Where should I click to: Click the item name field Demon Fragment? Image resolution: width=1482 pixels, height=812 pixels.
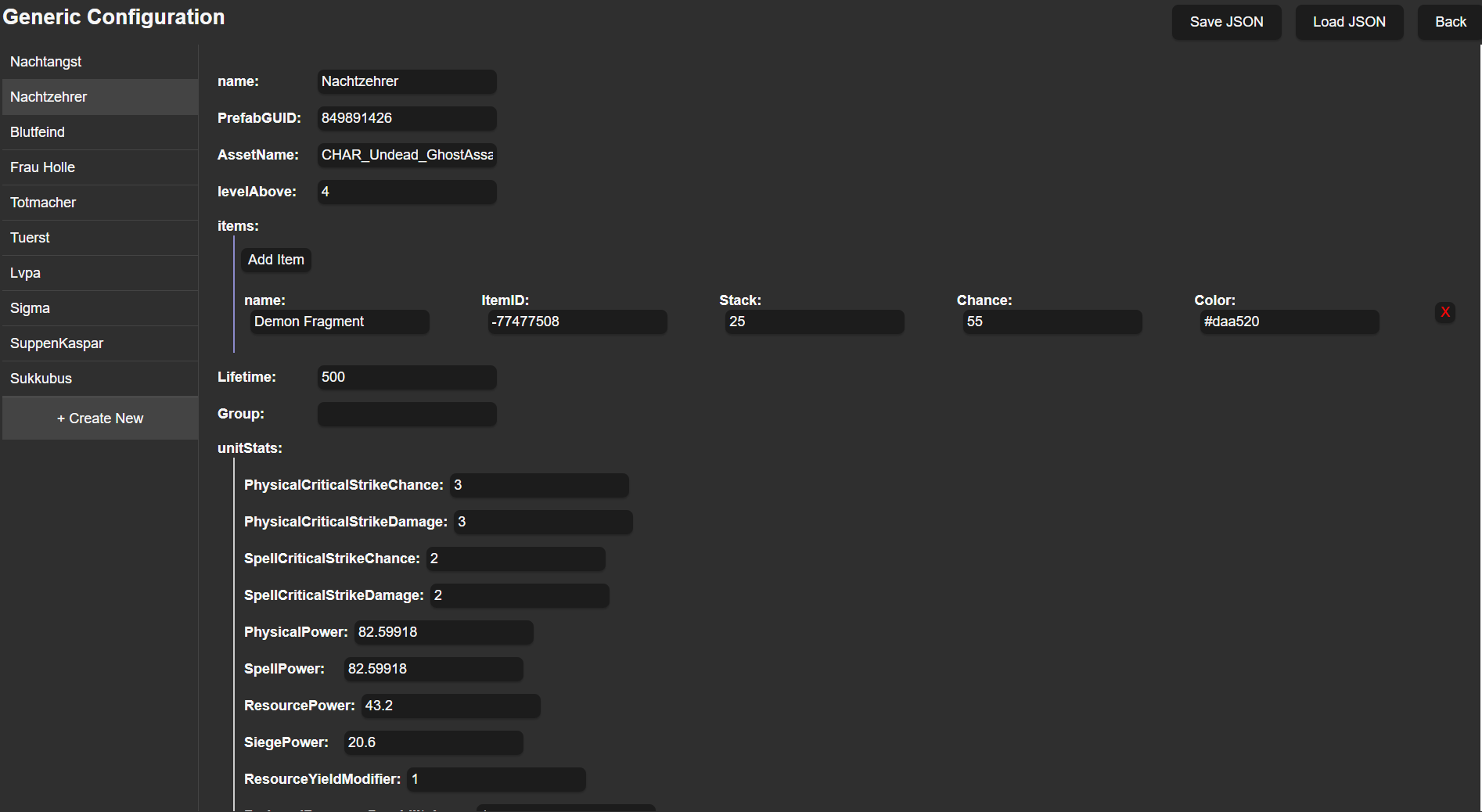coord(340,322)
